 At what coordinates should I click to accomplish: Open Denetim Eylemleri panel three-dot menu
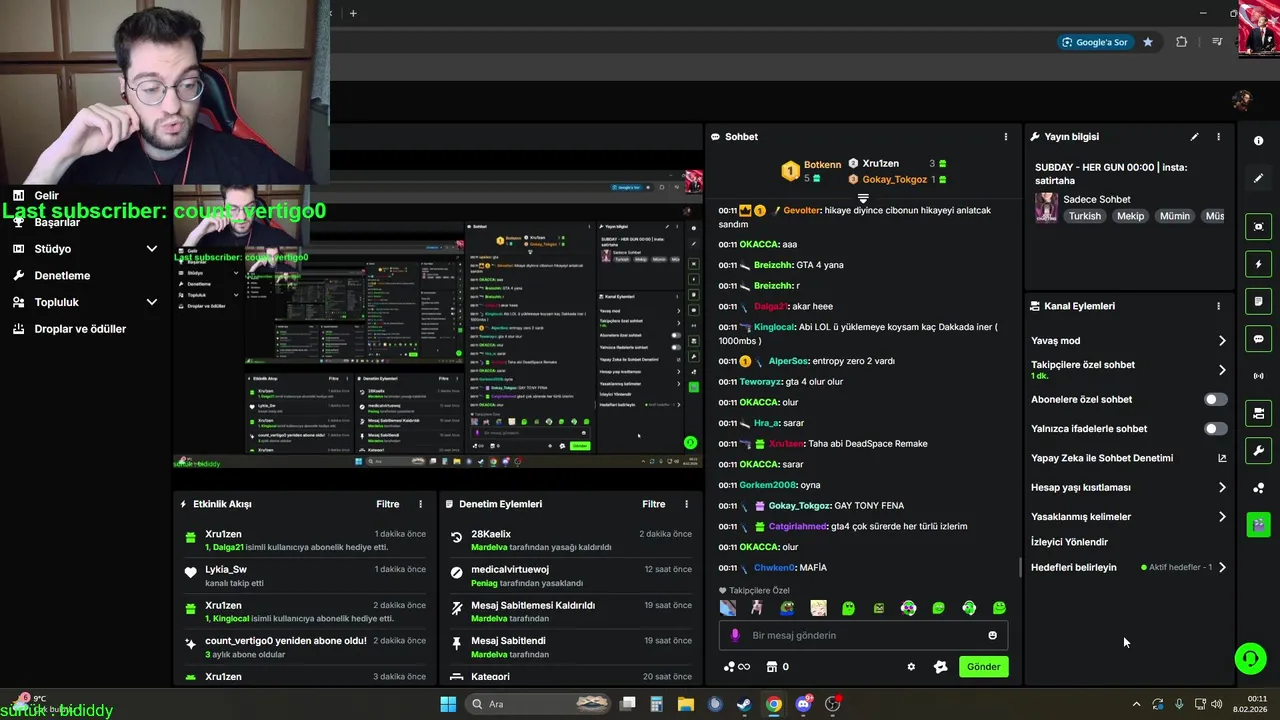(686, 504)
